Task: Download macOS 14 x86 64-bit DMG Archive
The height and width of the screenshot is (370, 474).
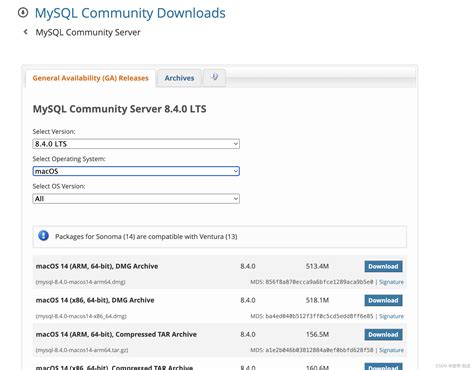Action: pyautogui.click(x=383, y=300)
